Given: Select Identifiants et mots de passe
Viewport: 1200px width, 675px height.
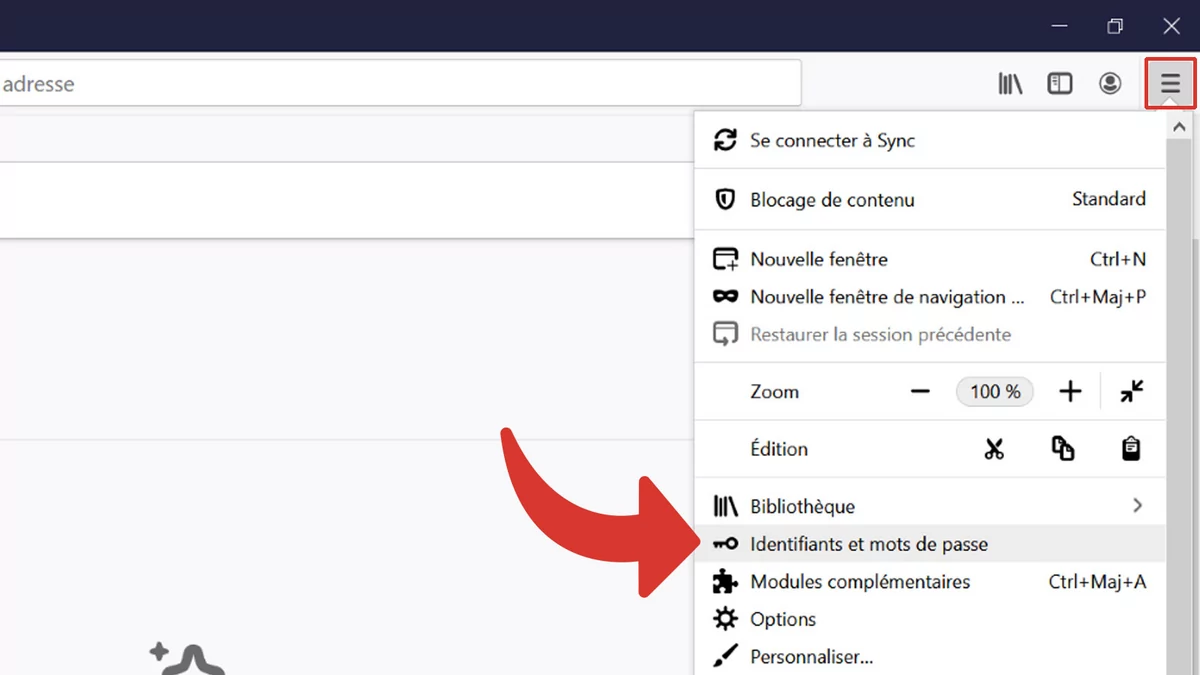Looking at the screenshot, I should tap(868, 544).
